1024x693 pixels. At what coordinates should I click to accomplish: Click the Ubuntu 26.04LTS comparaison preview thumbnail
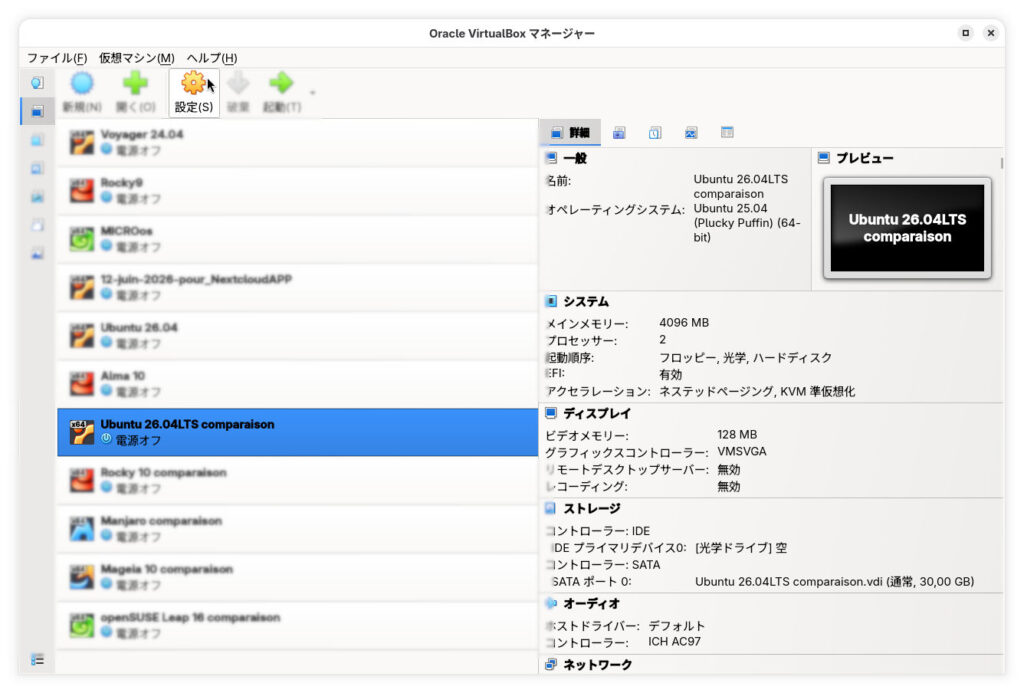[907, 228]
